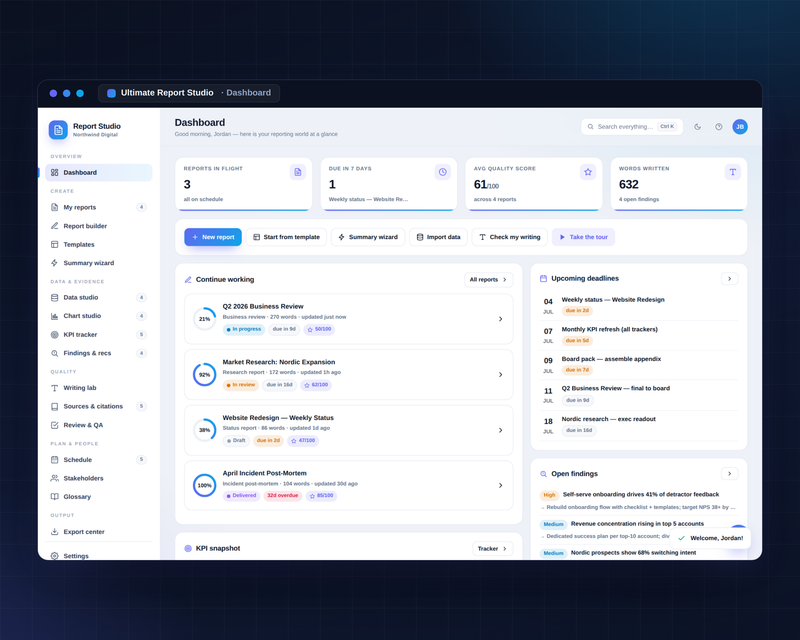Open Writing lab in the sidebar
The width and height of the screenshot is (800, 640).
pyautogui.click(x=98, y=388)
